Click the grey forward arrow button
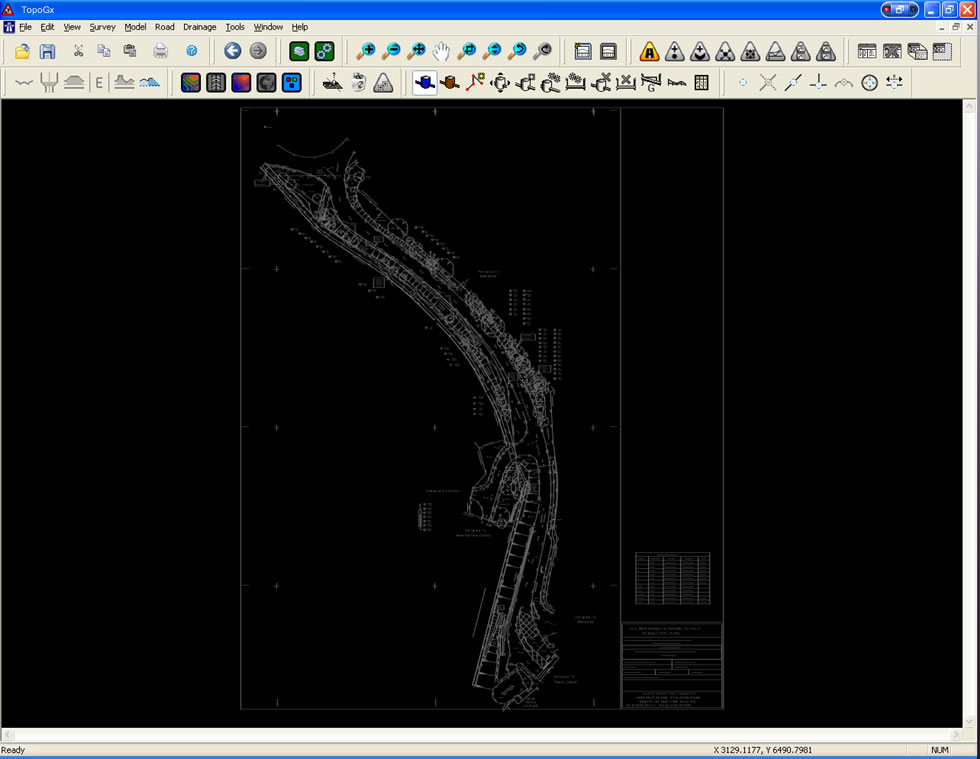Screen dimensions: 980x759 coord(258,51)
